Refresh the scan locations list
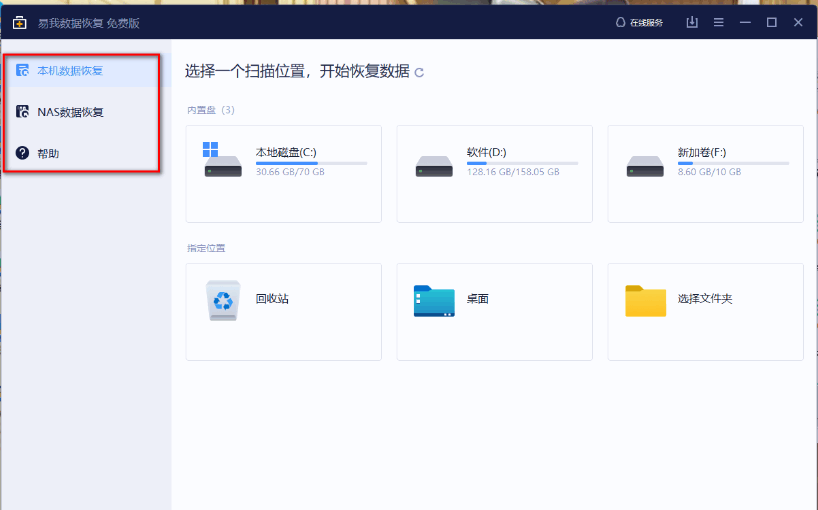The image size is (818, 510). (x=419, y=72)
